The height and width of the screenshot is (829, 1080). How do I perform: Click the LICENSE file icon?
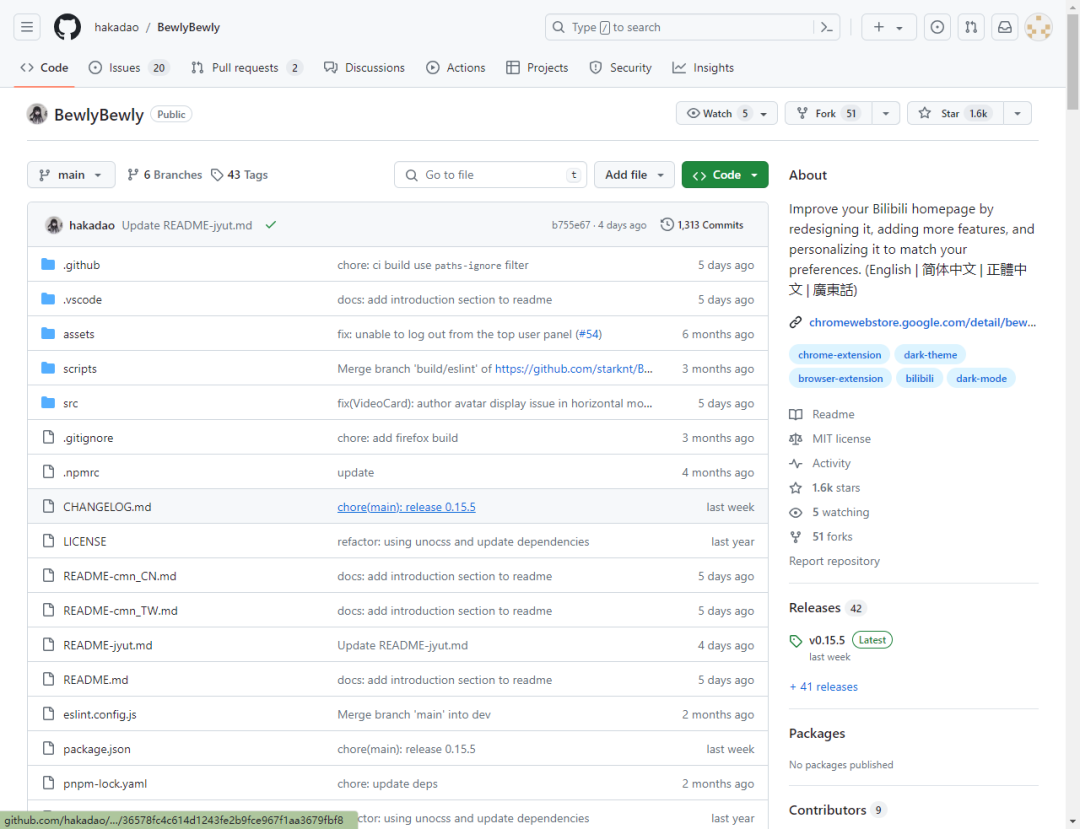coord(48,541)
